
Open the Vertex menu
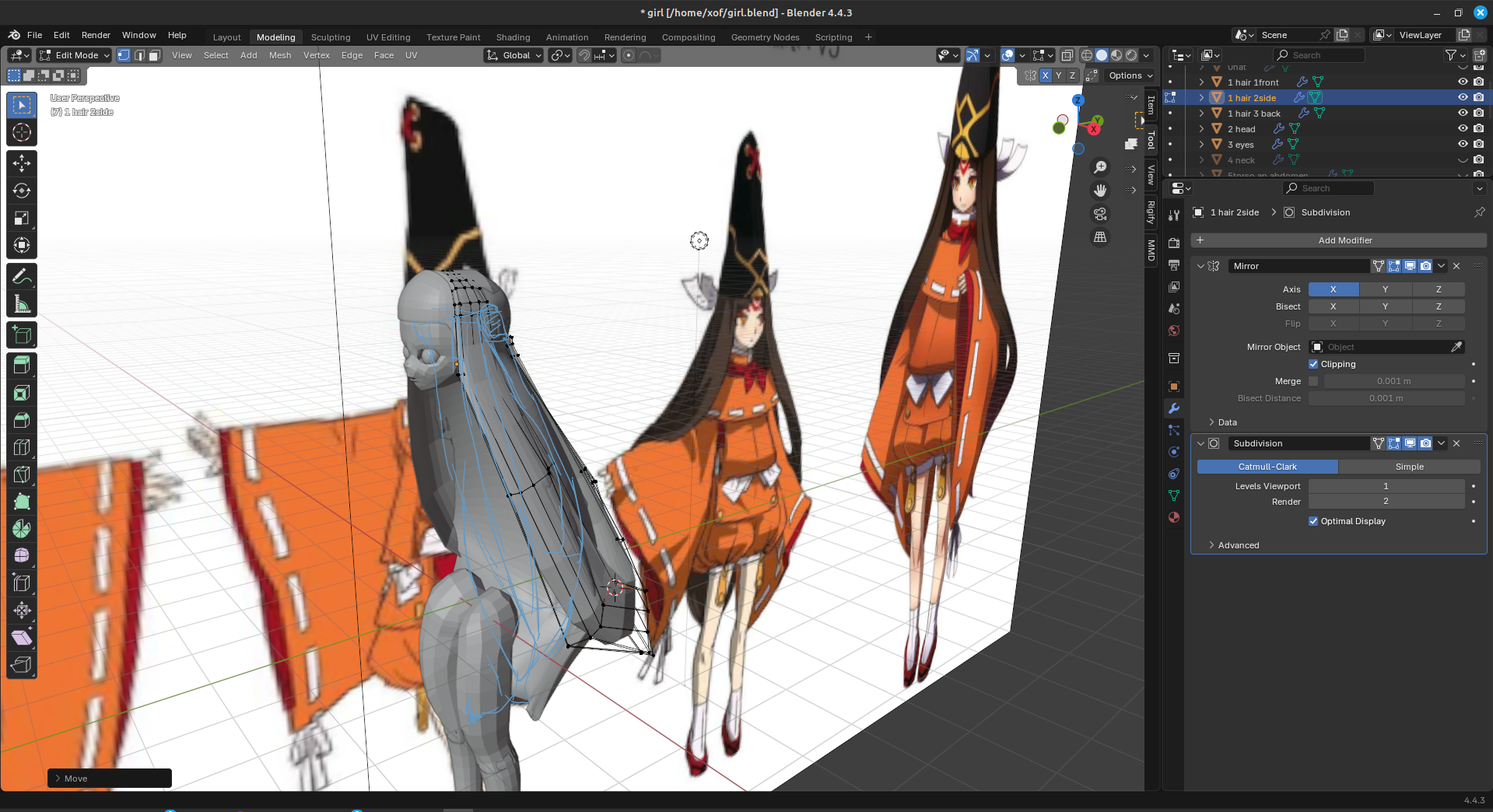point(316,55)
